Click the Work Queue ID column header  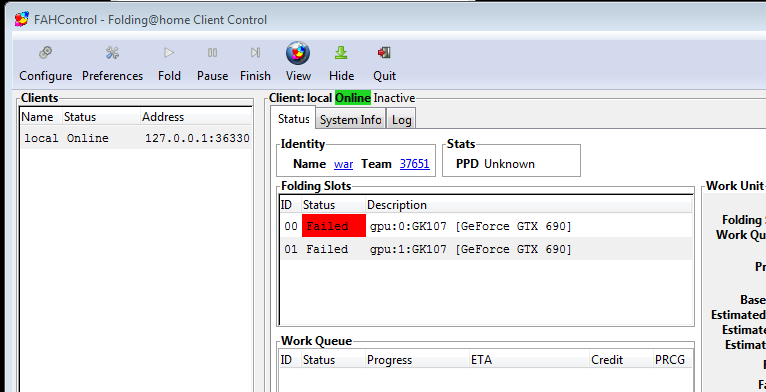(x=291, y=360)
